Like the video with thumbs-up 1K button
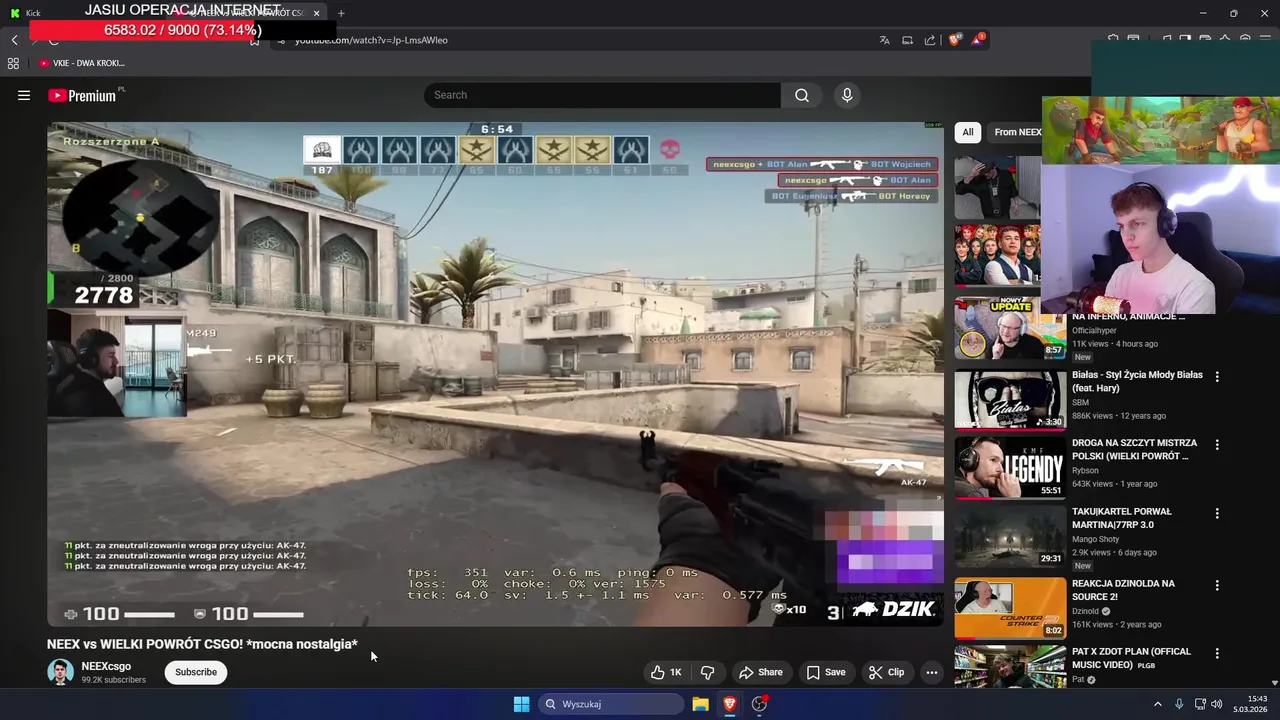 coord(666,672)
